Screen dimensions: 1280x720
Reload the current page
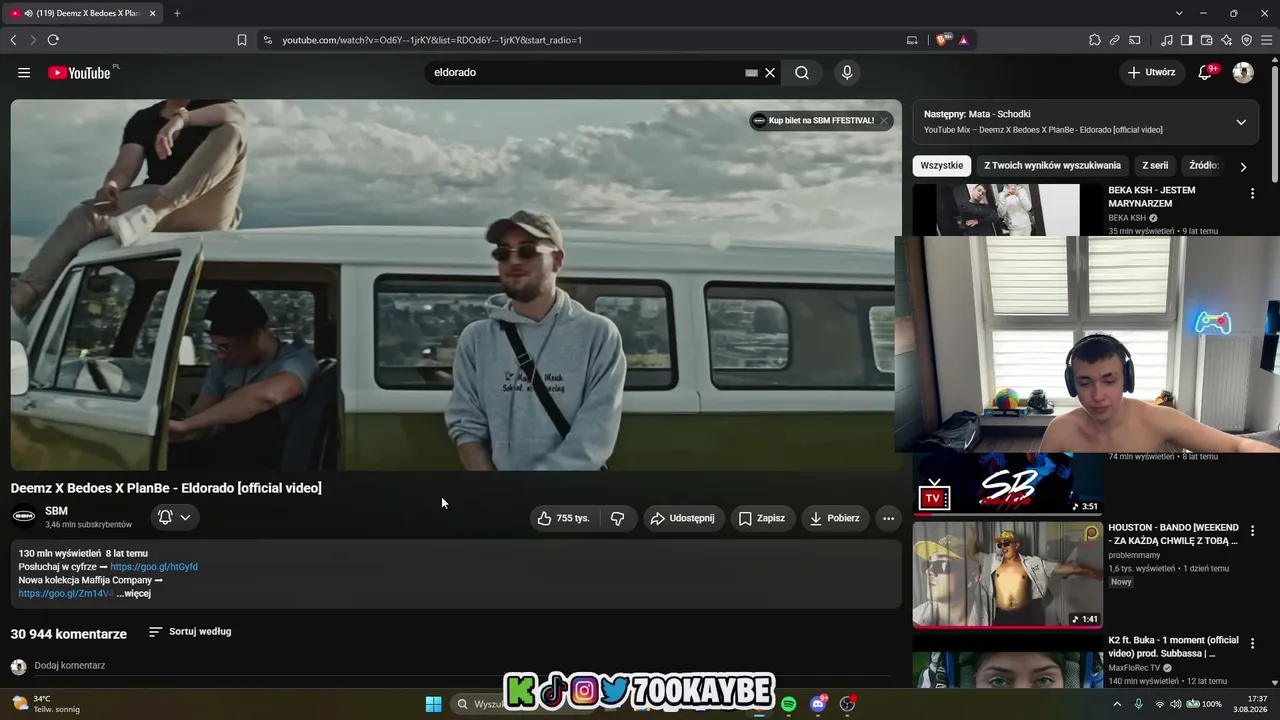[x=53, y=40]
